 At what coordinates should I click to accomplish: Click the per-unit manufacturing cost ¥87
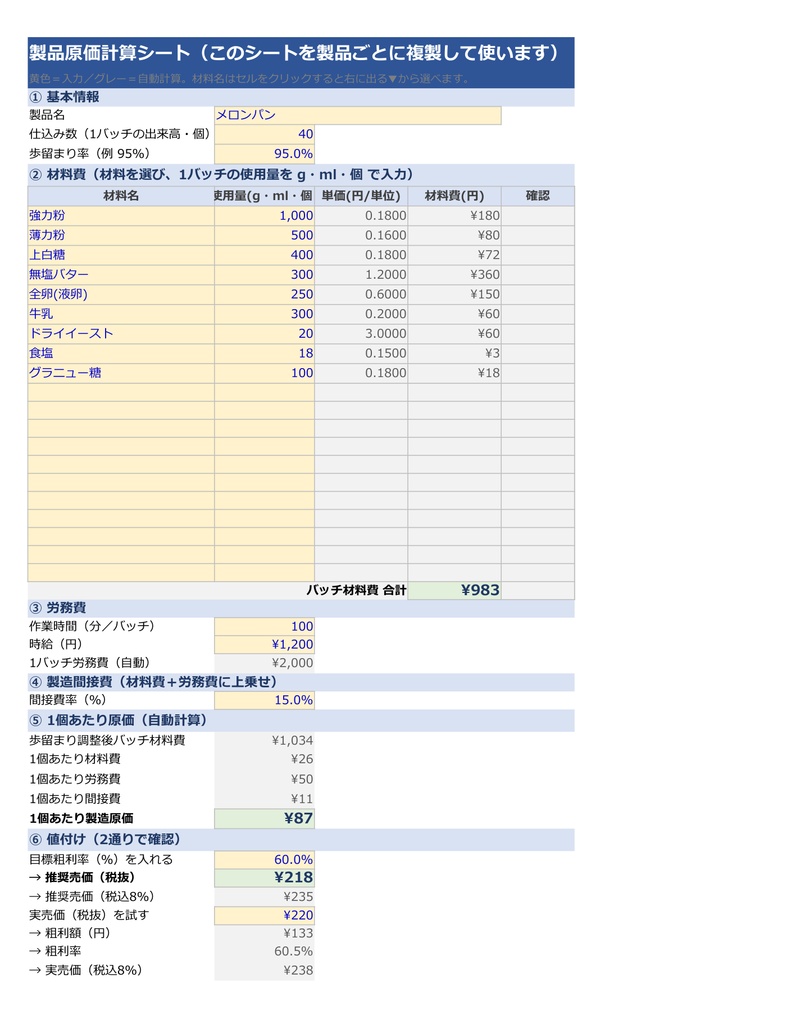pyautogui.click(x=265, y=818)
